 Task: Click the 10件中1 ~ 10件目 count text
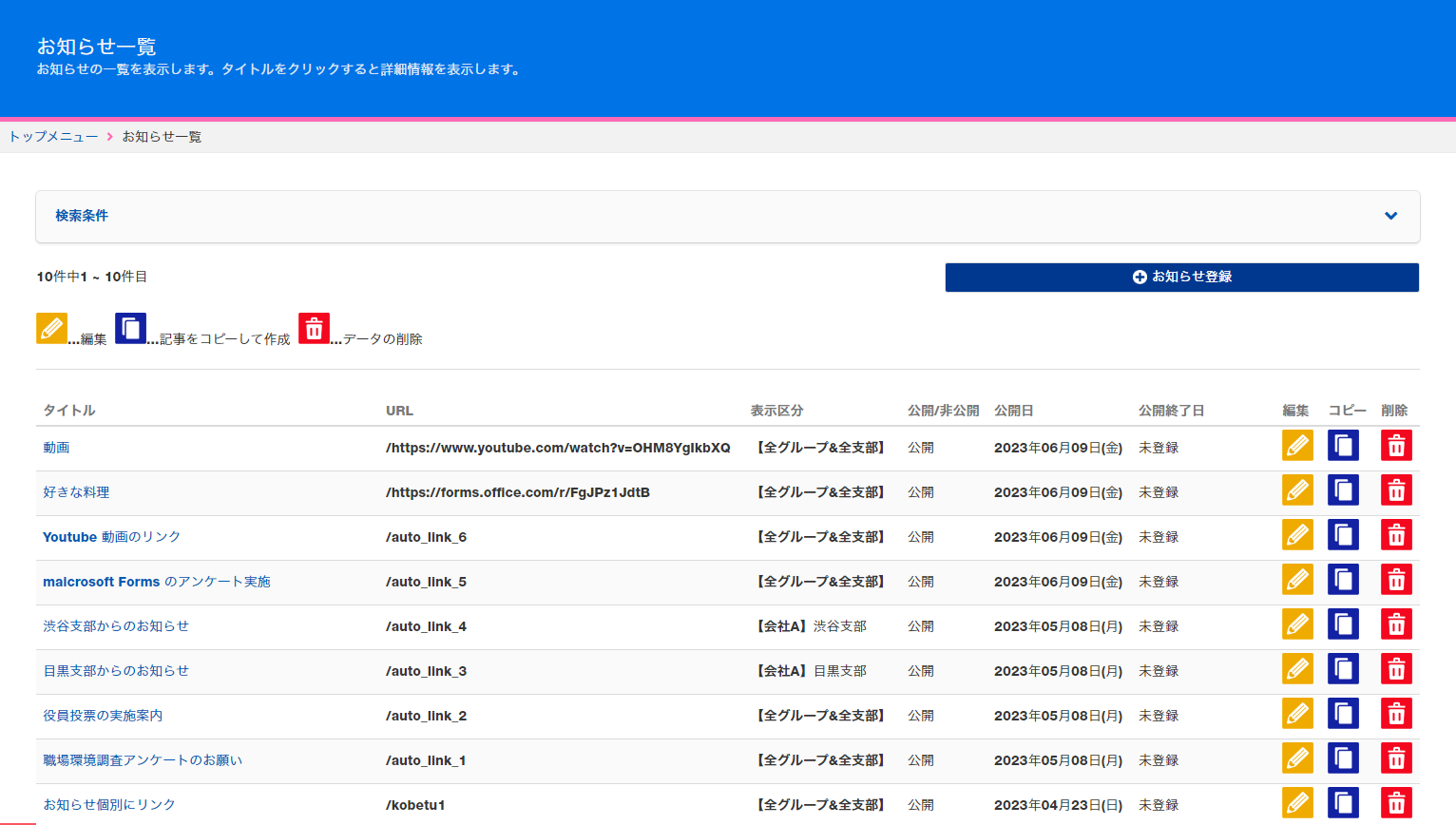pyautogui.click(x=92, y=277)
